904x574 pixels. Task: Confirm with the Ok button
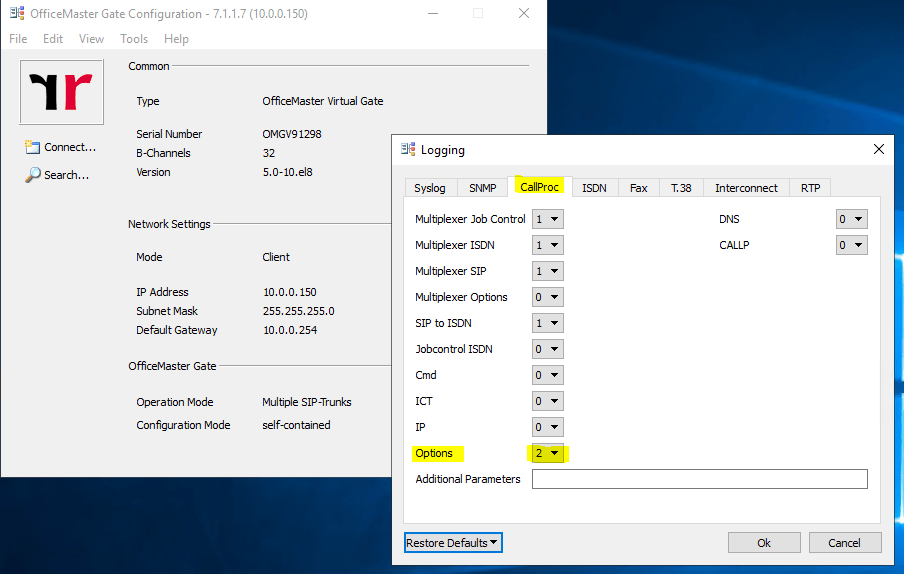coord(764,542)
